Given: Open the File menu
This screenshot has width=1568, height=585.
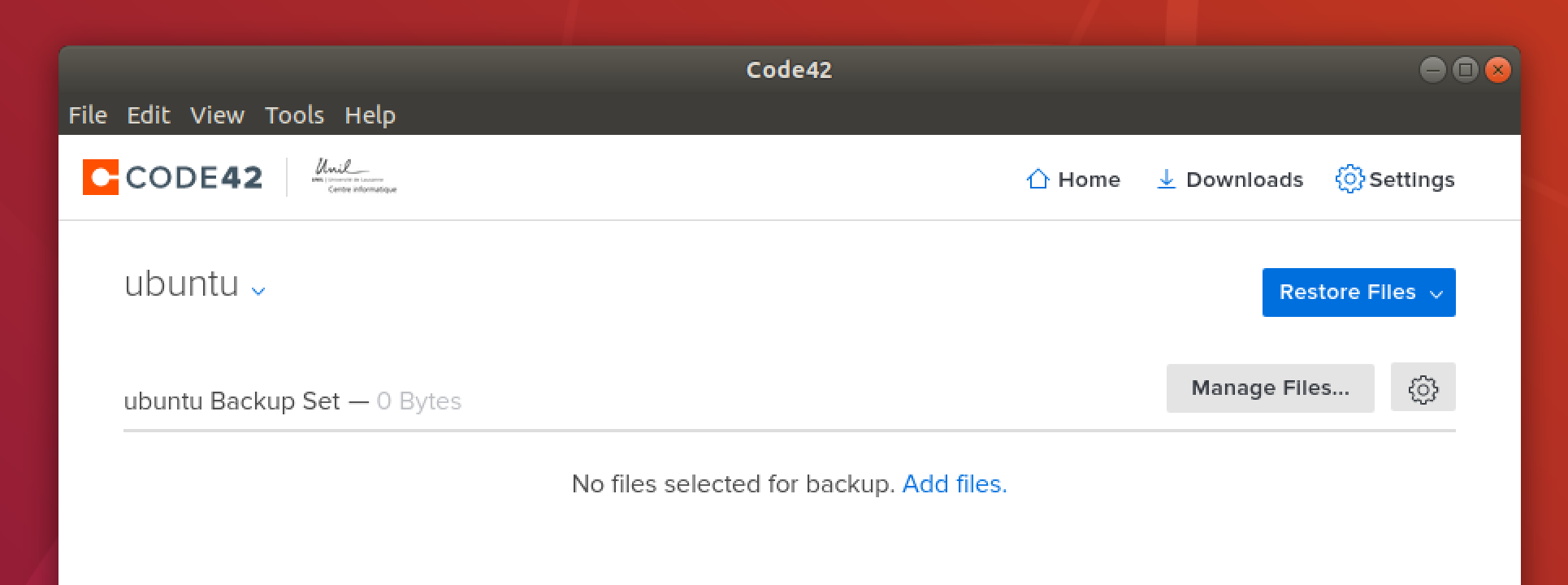Looking at the screenshot, I should click(x=88, y=115).
